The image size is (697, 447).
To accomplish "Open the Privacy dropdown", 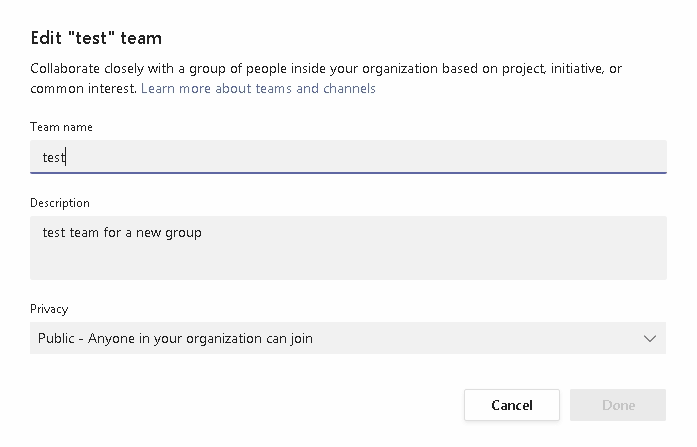I will click(x=348, y=338).
